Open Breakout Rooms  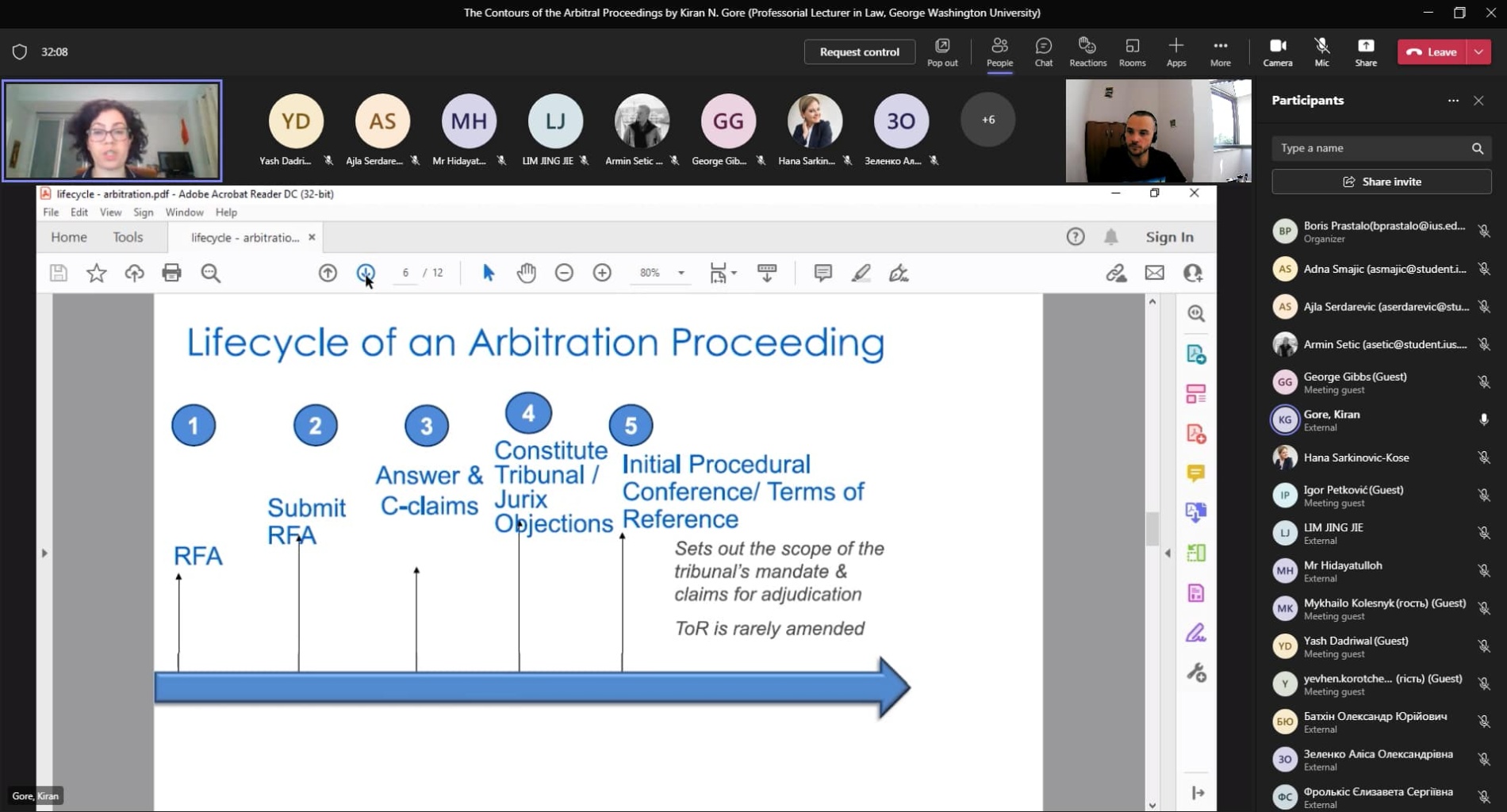pos(1132,52)
